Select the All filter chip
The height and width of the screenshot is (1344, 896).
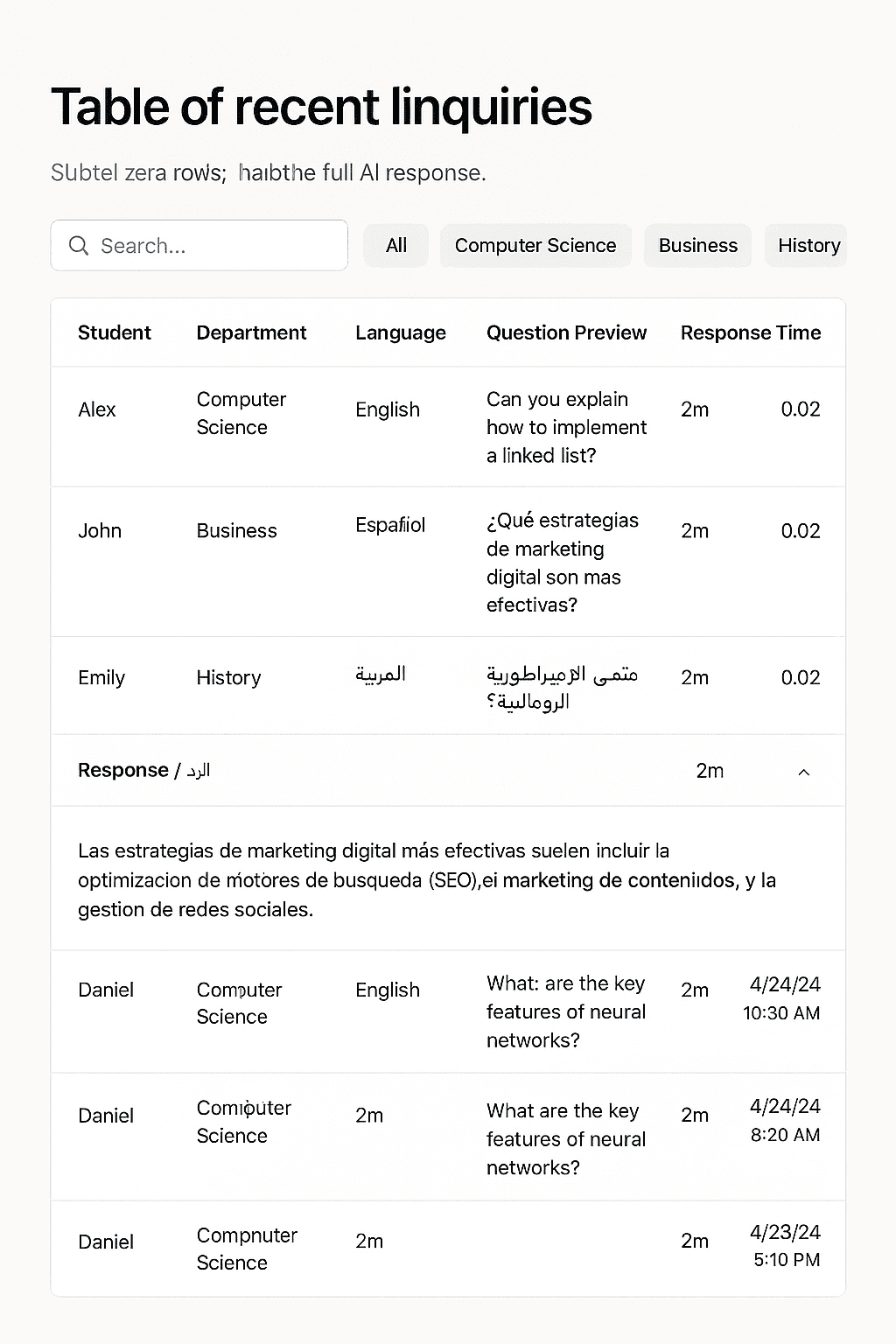[x=395, y=246]
